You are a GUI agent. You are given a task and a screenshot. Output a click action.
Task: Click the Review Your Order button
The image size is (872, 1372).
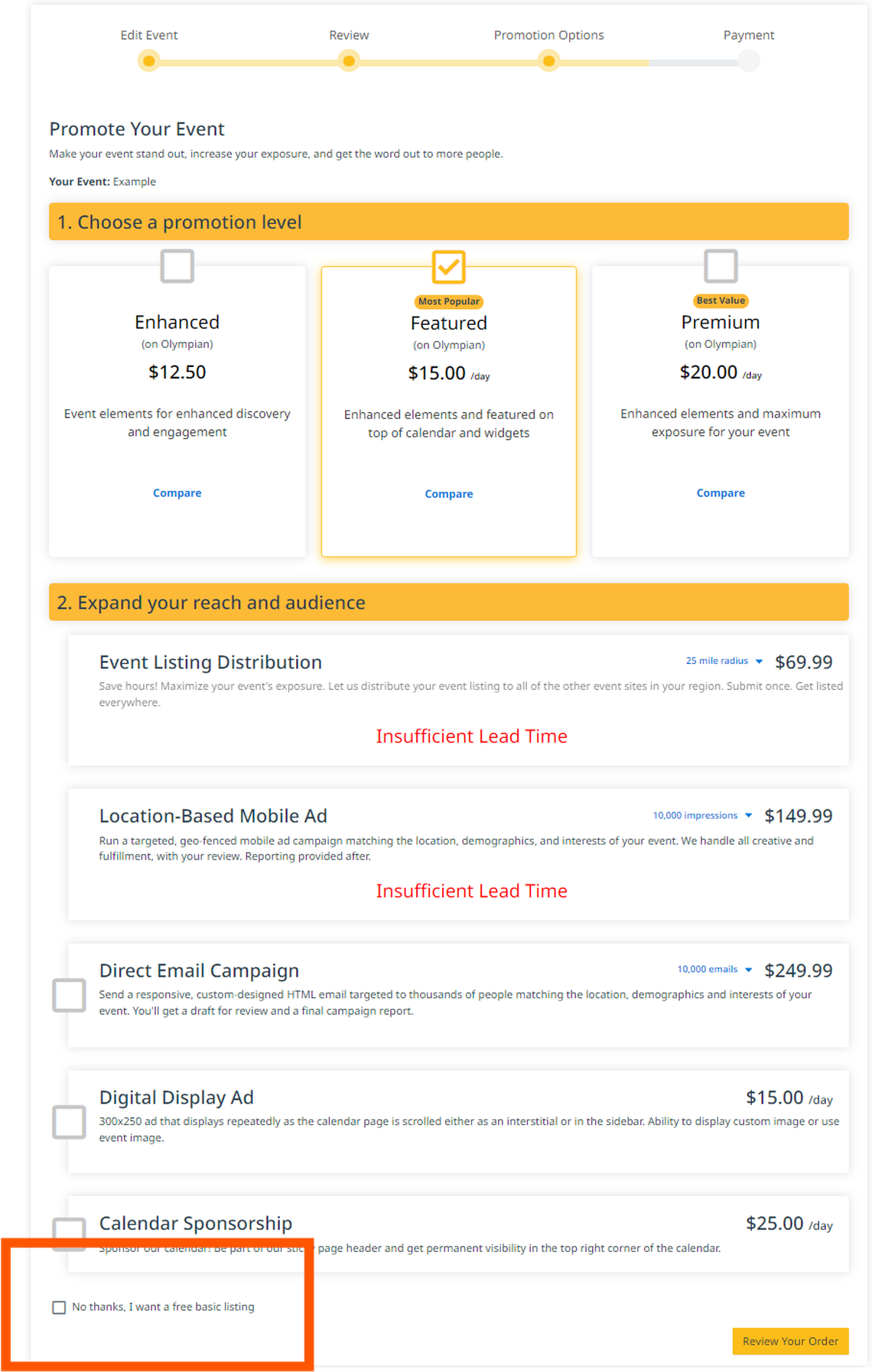790,1341
